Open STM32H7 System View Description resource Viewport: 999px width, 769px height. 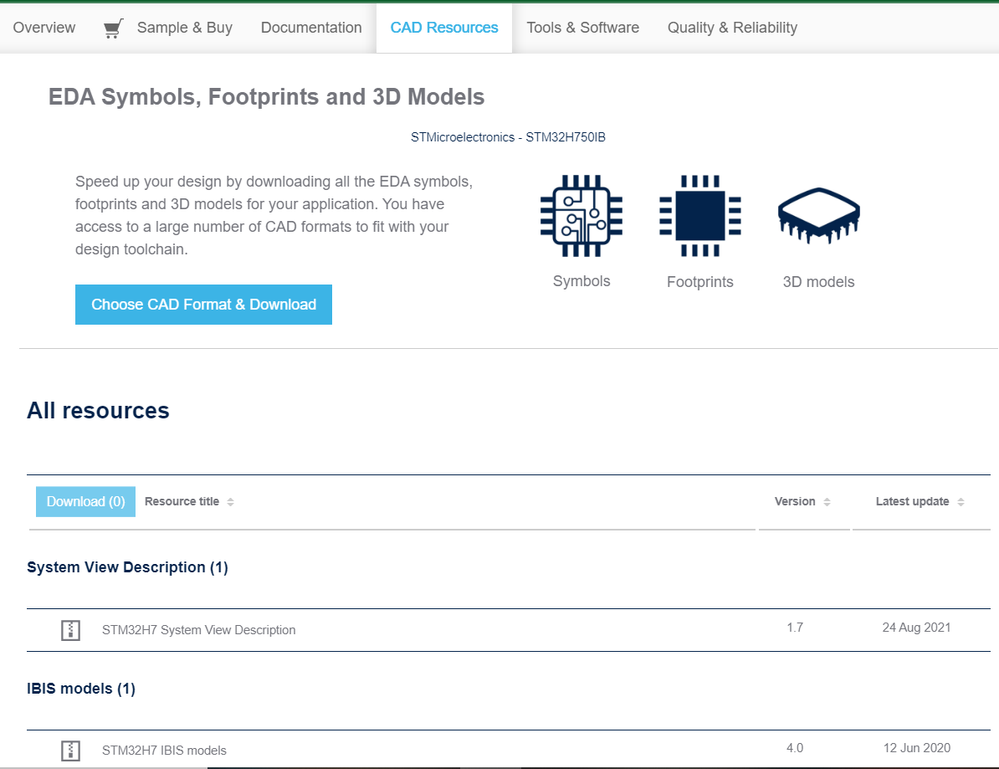[199, 630]
